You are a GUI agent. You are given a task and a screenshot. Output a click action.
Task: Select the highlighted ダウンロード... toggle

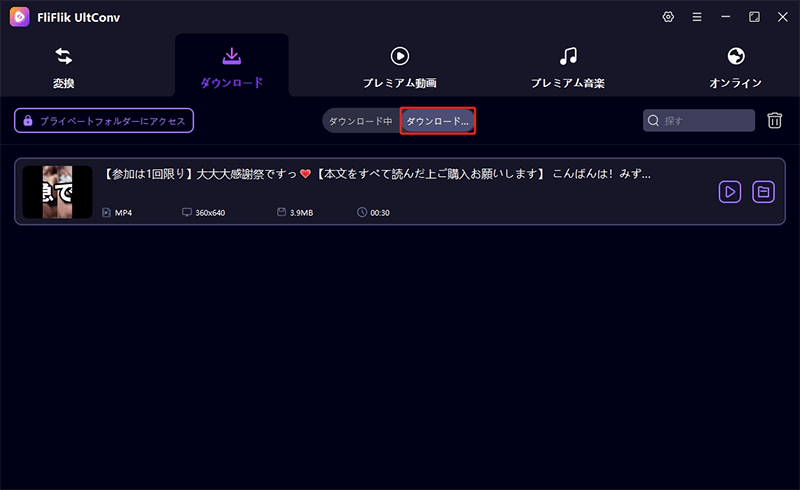pyautogui.click(x=437, y=121)
